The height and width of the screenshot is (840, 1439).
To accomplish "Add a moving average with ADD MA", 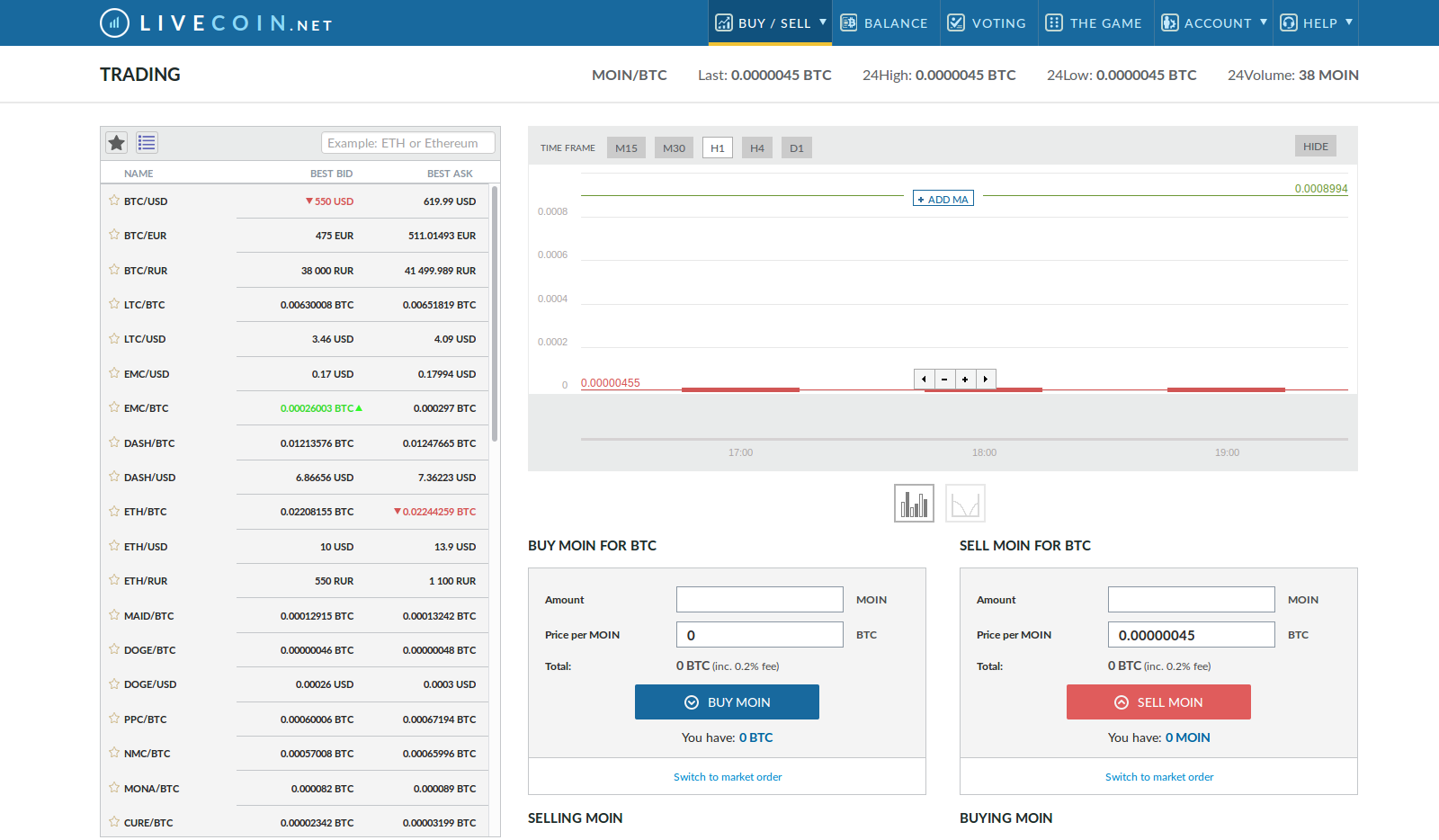I will coord(943,198).
